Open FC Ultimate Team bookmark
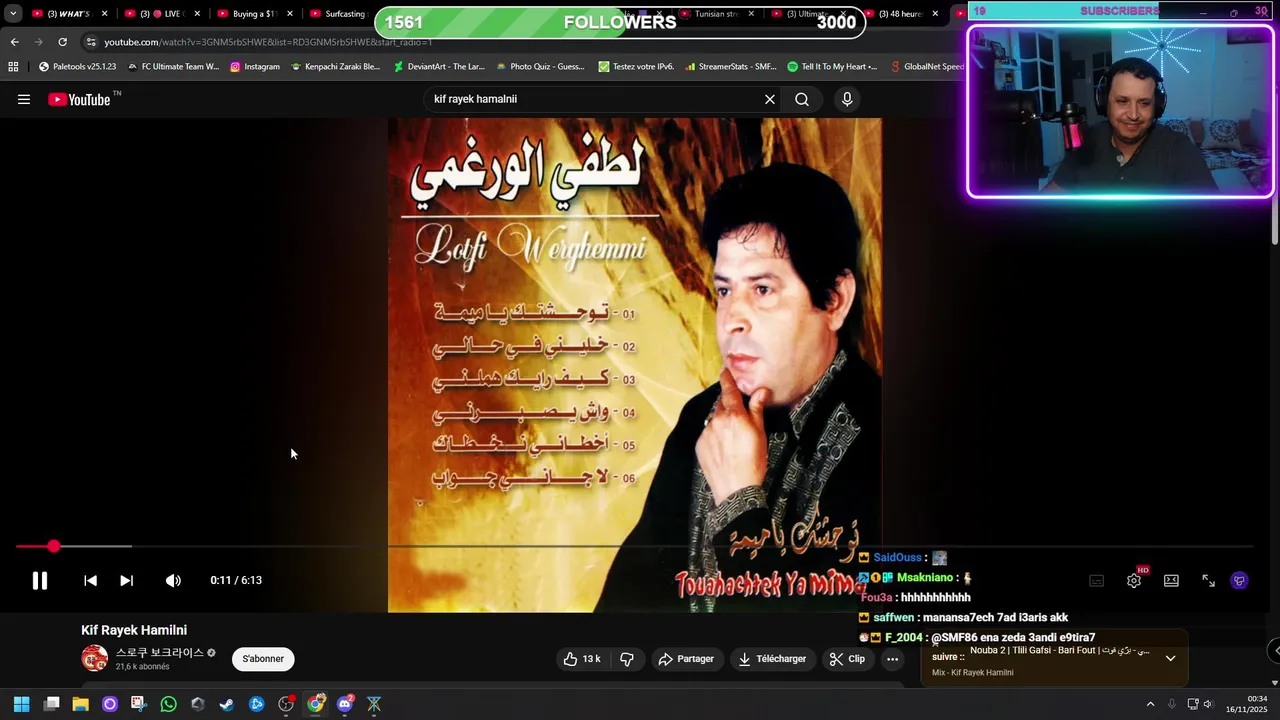 point(173,67)
